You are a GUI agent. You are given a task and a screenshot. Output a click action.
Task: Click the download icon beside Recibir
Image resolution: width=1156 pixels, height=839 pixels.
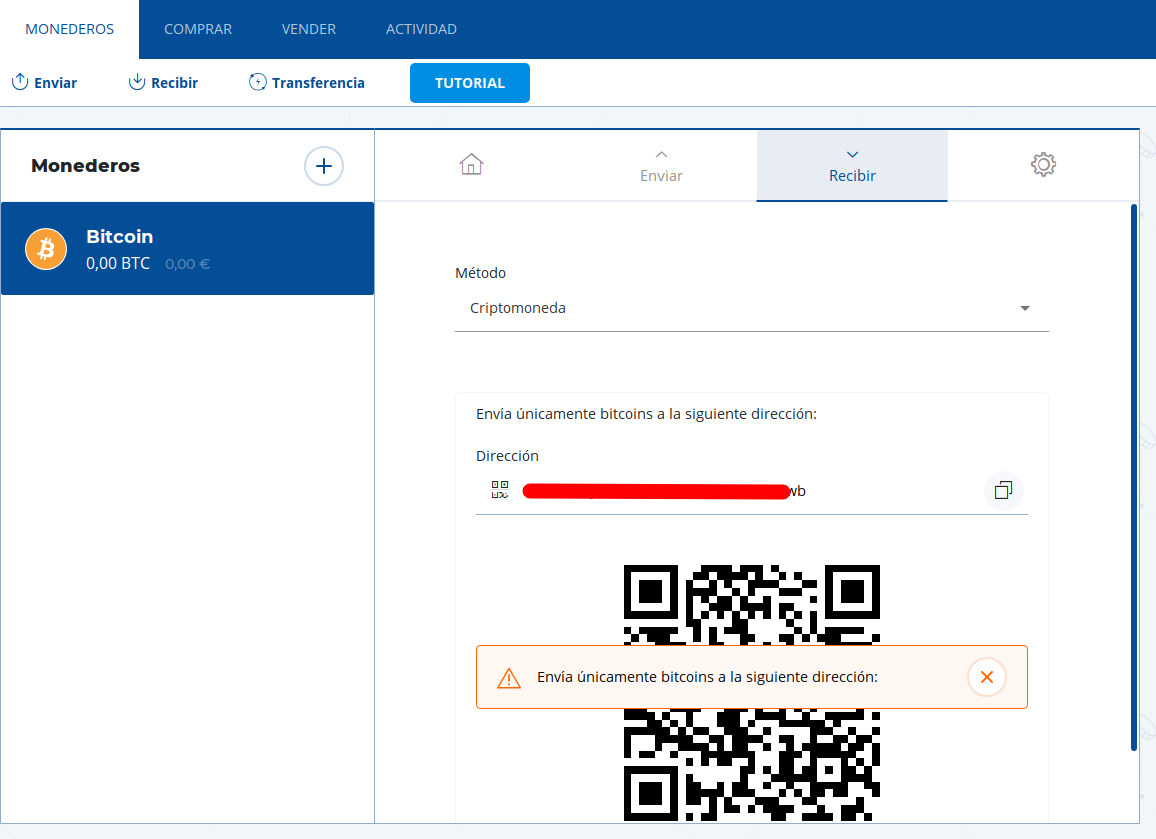click(137, 81)
